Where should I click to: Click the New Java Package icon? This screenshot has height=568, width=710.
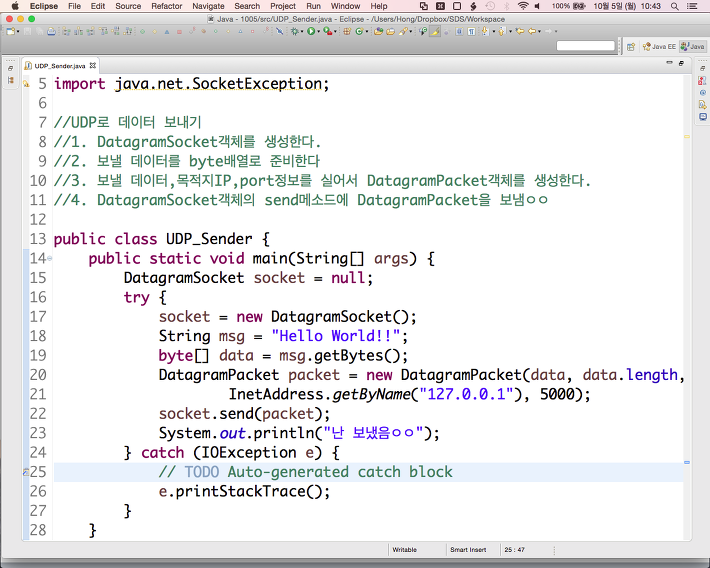tap(347, 31)
